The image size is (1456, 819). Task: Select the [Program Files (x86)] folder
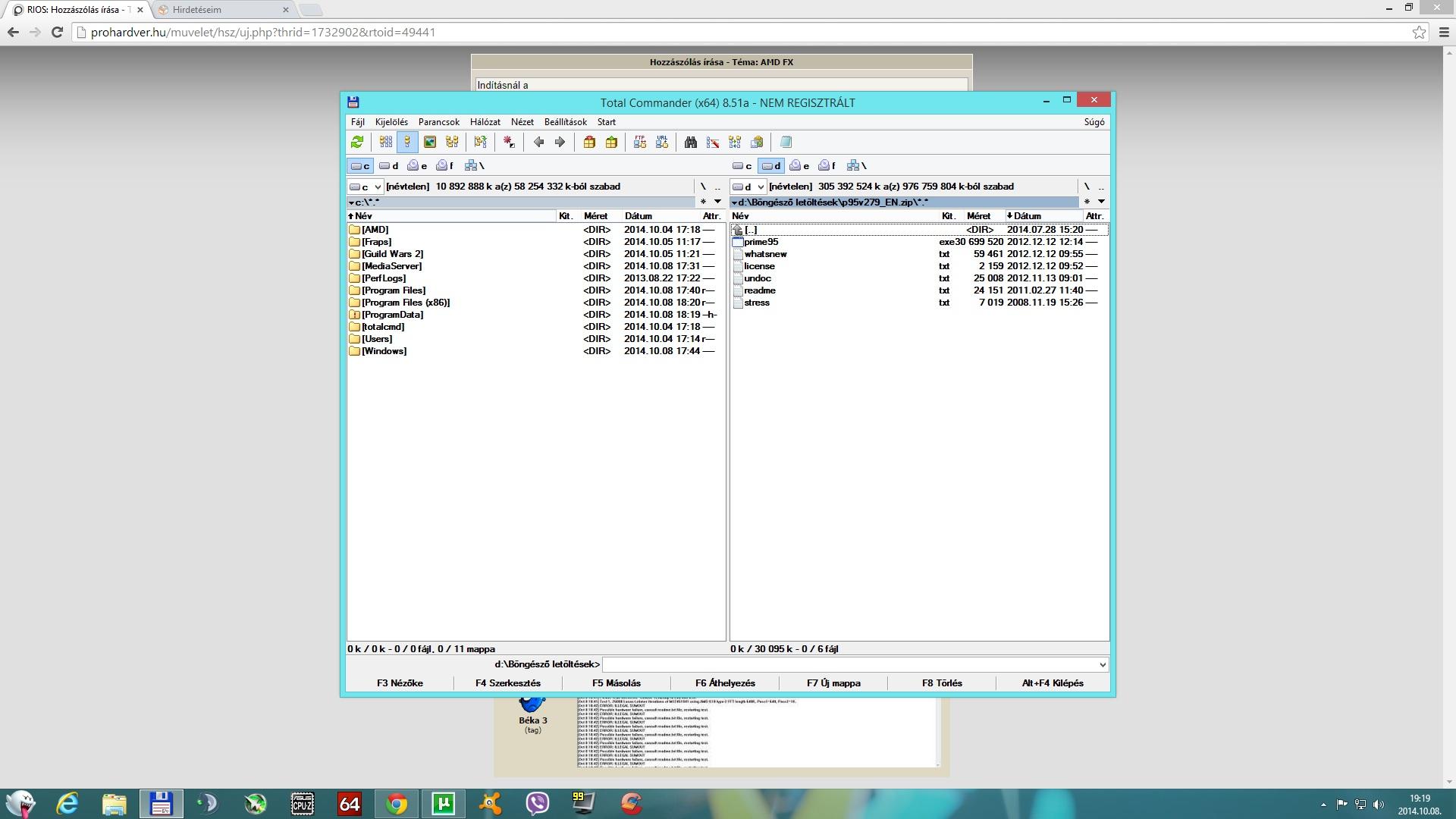pos(536,303)
